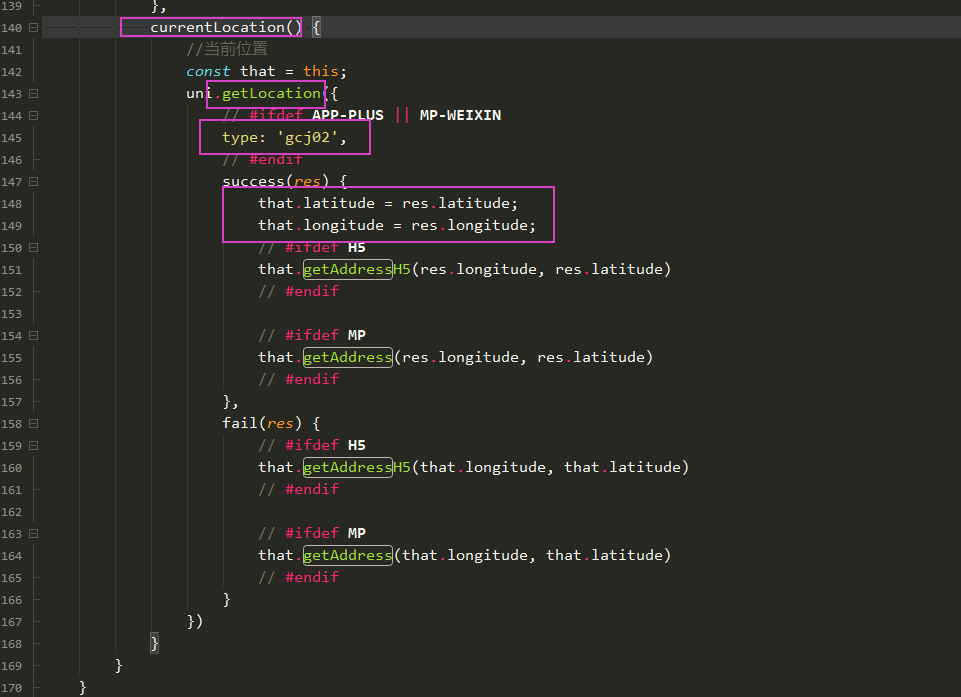Click "res.longitude" on line 149

tap(469, 225)
